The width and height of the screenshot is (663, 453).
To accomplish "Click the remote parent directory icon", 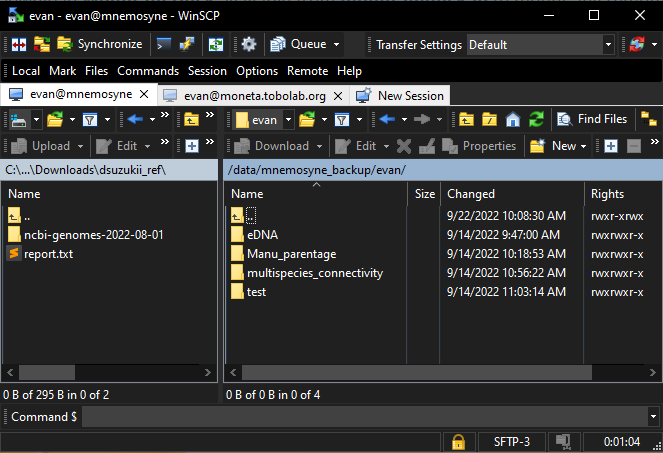I will coord(466,120).
